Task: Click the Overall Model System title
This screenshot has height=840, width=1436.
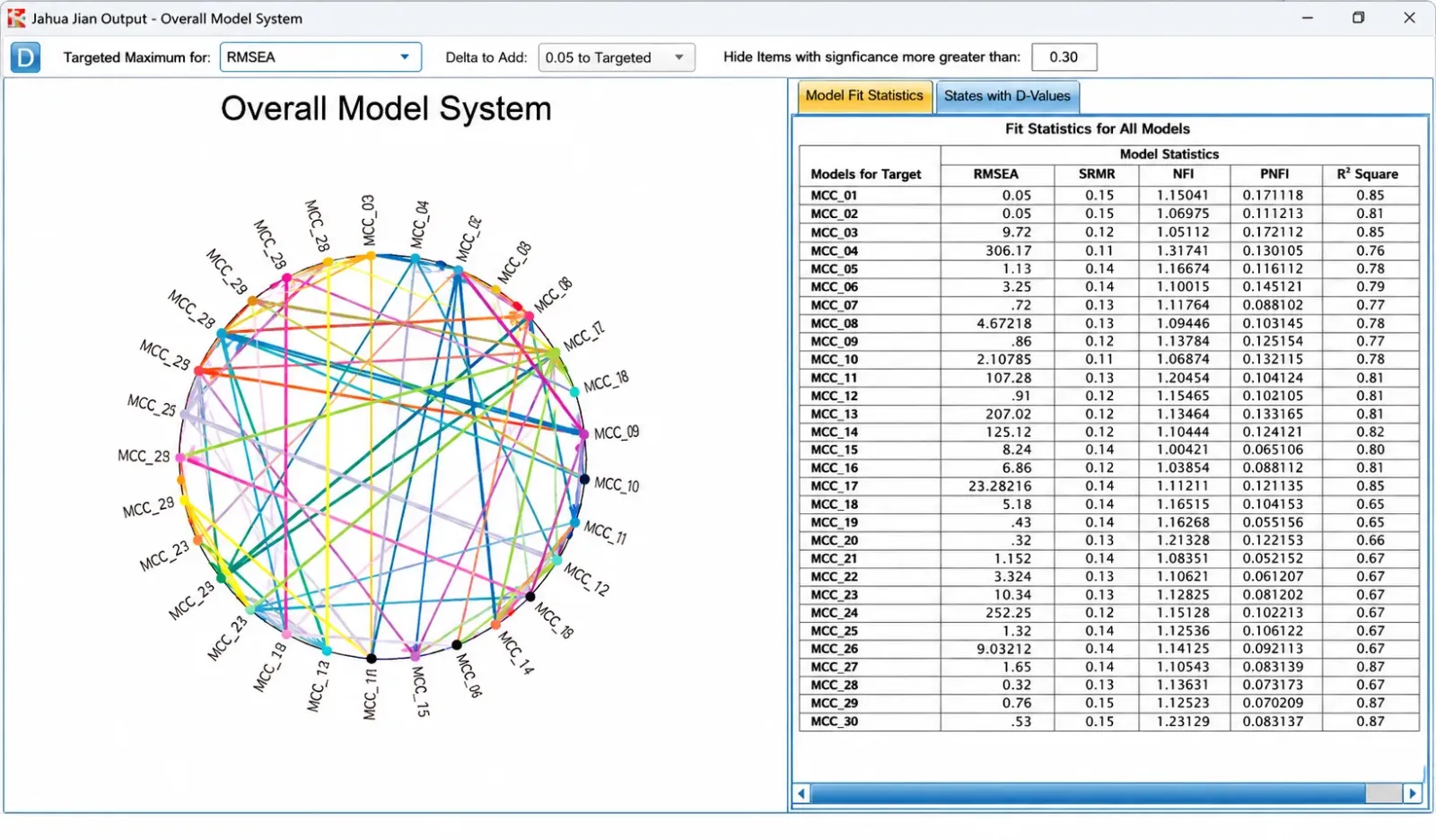Action: (386, 109)
